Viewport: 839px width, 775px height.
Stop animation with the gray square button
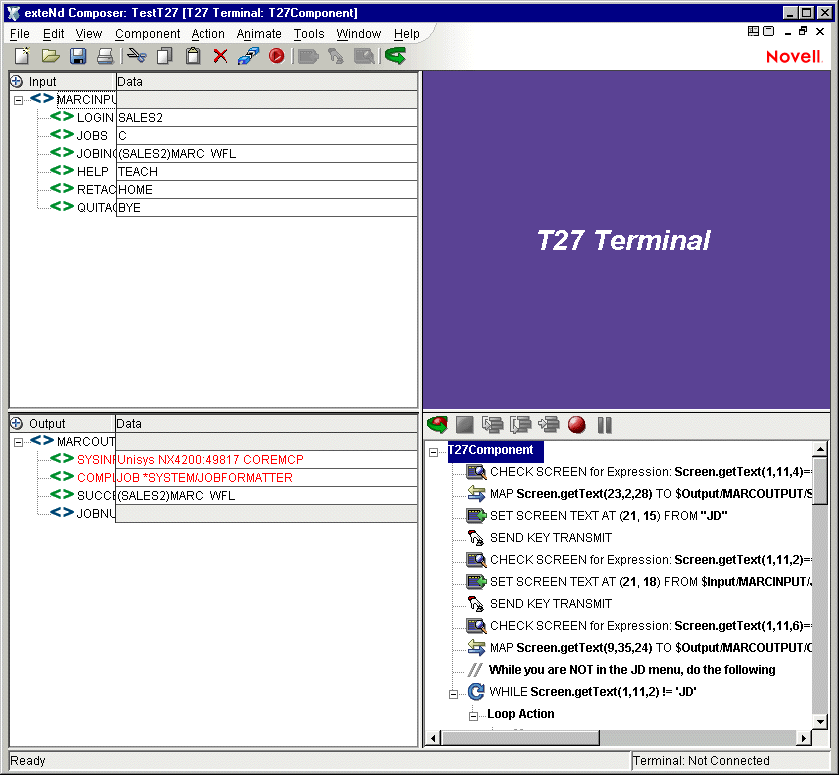coord(464,425)
